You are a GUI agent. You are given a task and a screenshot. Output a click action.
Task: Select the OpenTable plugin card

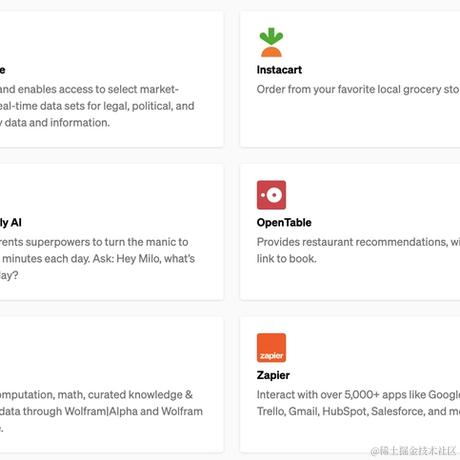click(350, 232)
